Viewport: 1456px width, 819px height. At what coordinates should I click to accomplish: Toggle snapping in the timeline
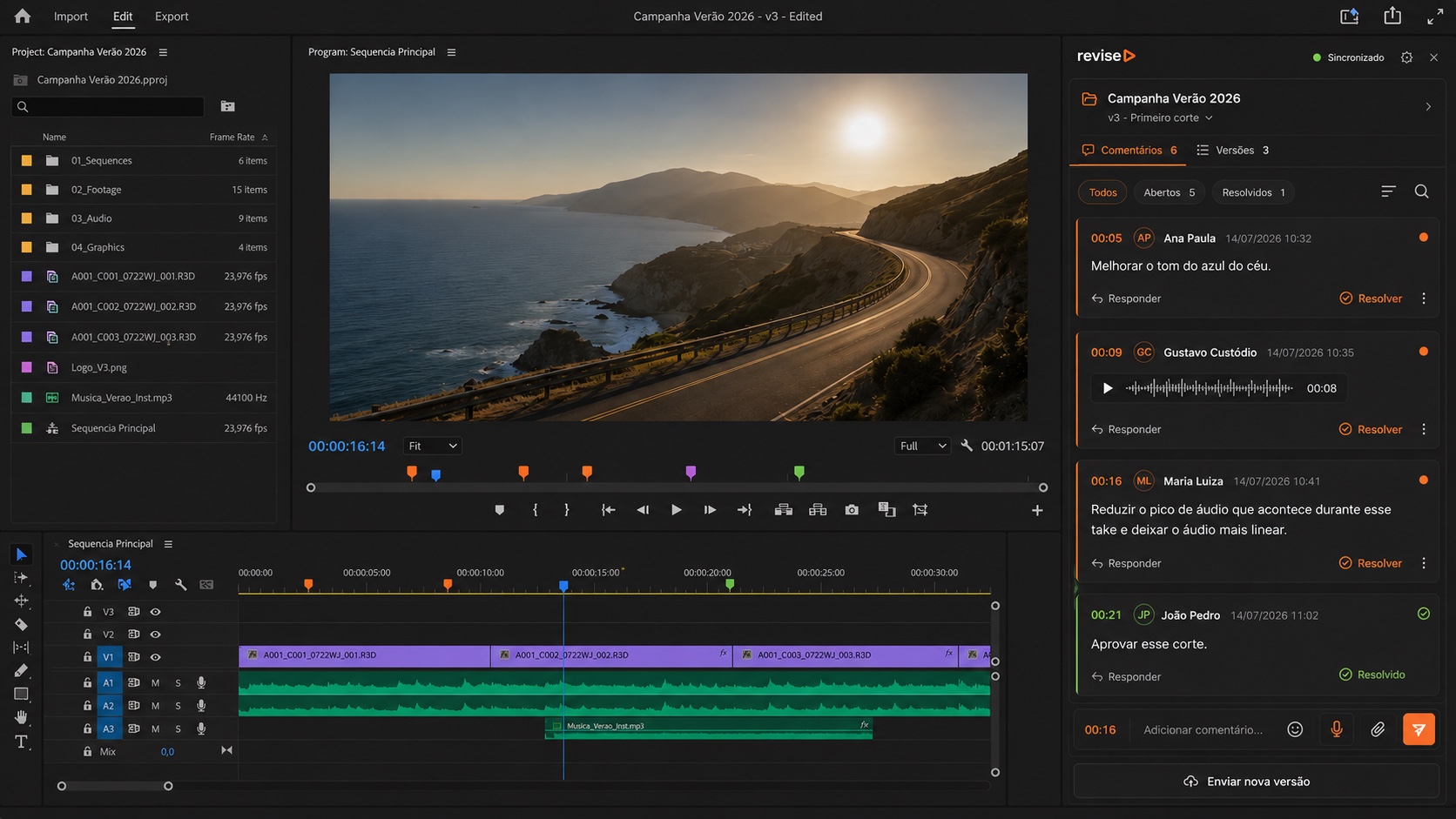pos(97,585)
